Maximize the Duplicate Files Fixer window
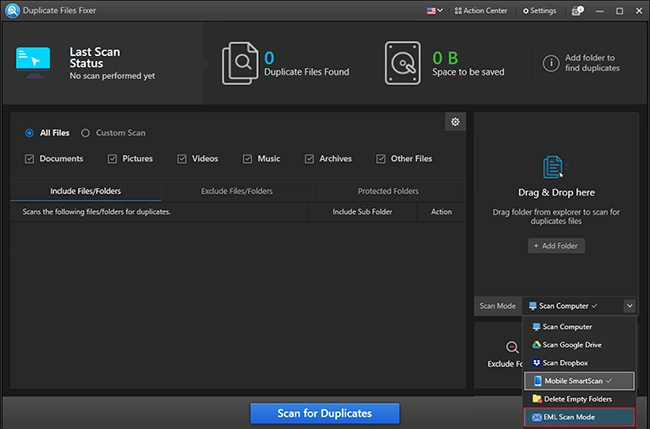 619,11
